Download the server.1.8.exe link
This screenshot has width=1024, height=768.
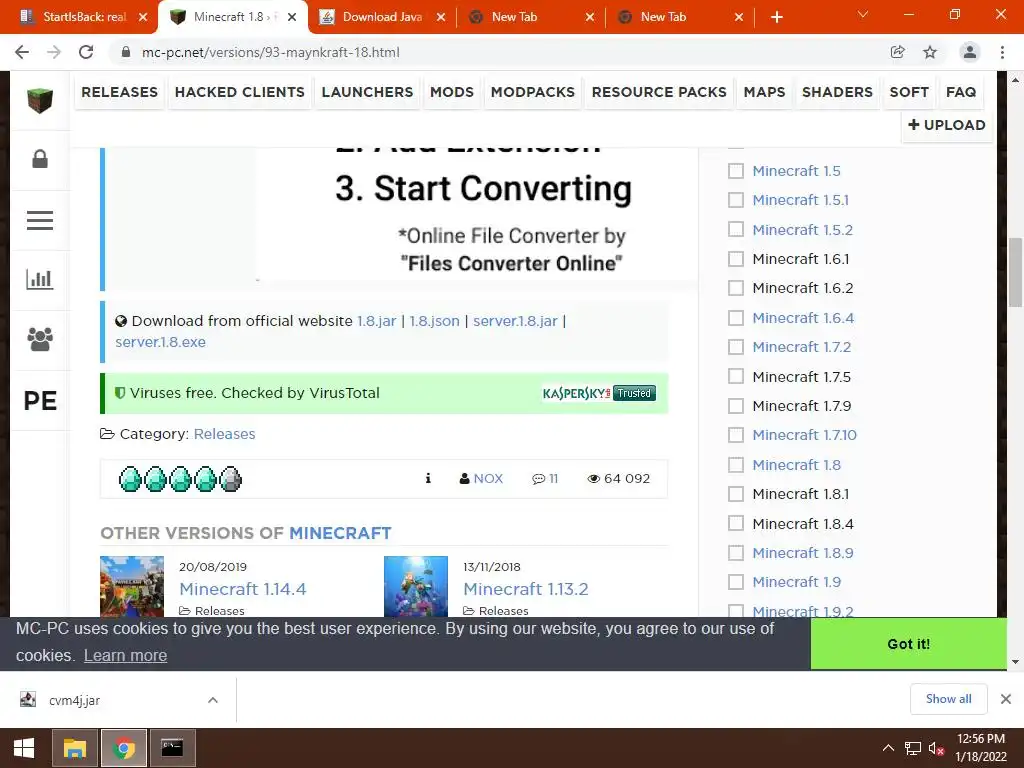point(161,342)
